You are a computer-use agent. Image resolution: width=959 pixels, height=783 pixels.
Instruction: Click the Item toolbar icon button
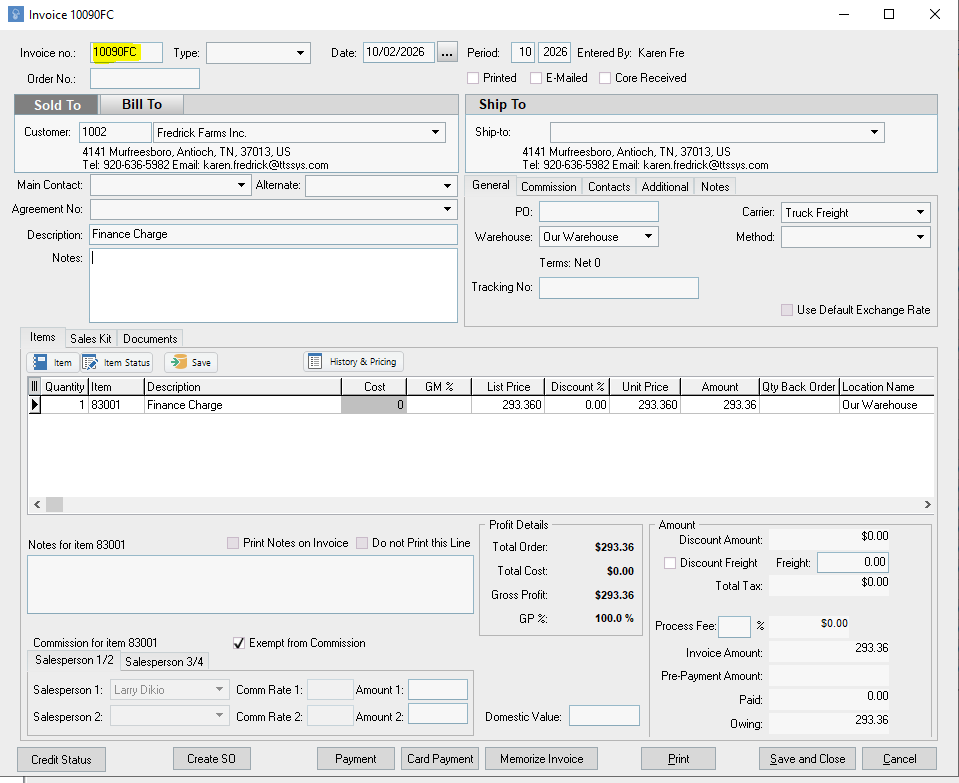point(53,362)
